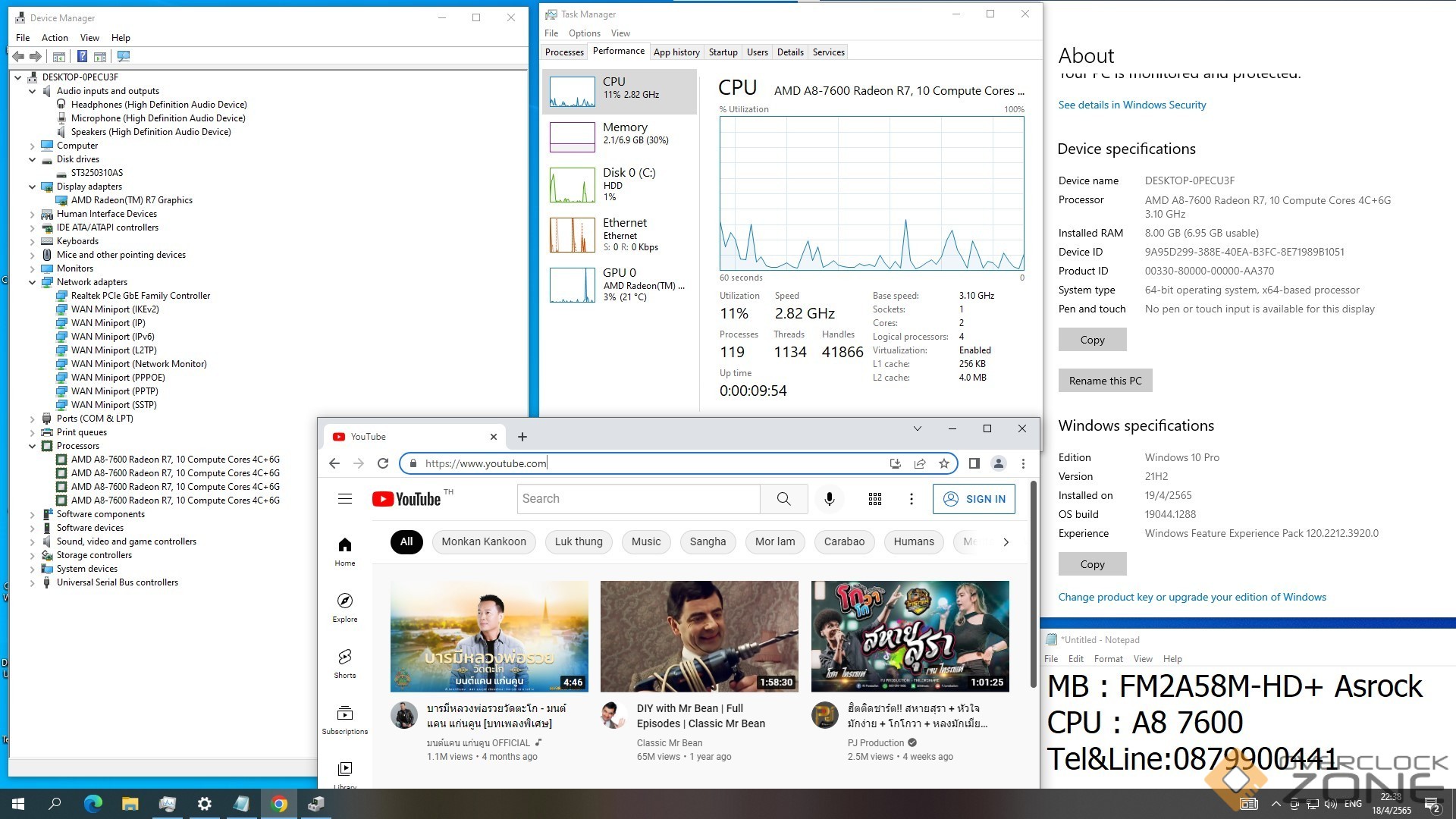Select AMD Radeon(TM) R7 Graphics device
This screenshot has height=819, width=1456.
tap(131, 200)
